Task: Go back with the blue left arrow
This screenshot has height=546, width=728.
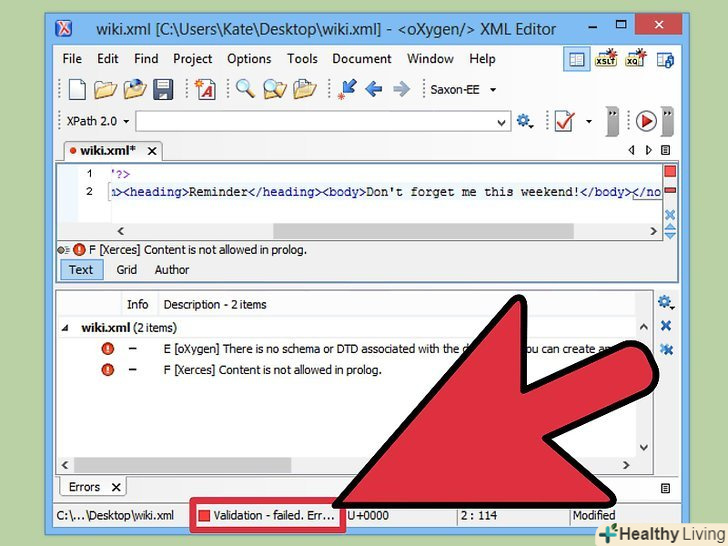Action: pyautogui.click(x=374, y=89)
